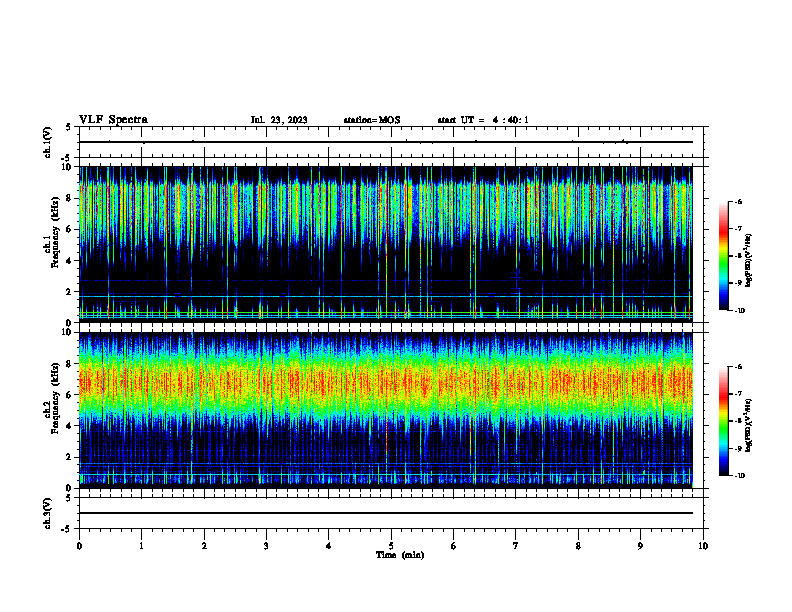The image size is (792, 612).
Task: Select ch.1 frequency tick "10"
Action: tap(69, 167)
